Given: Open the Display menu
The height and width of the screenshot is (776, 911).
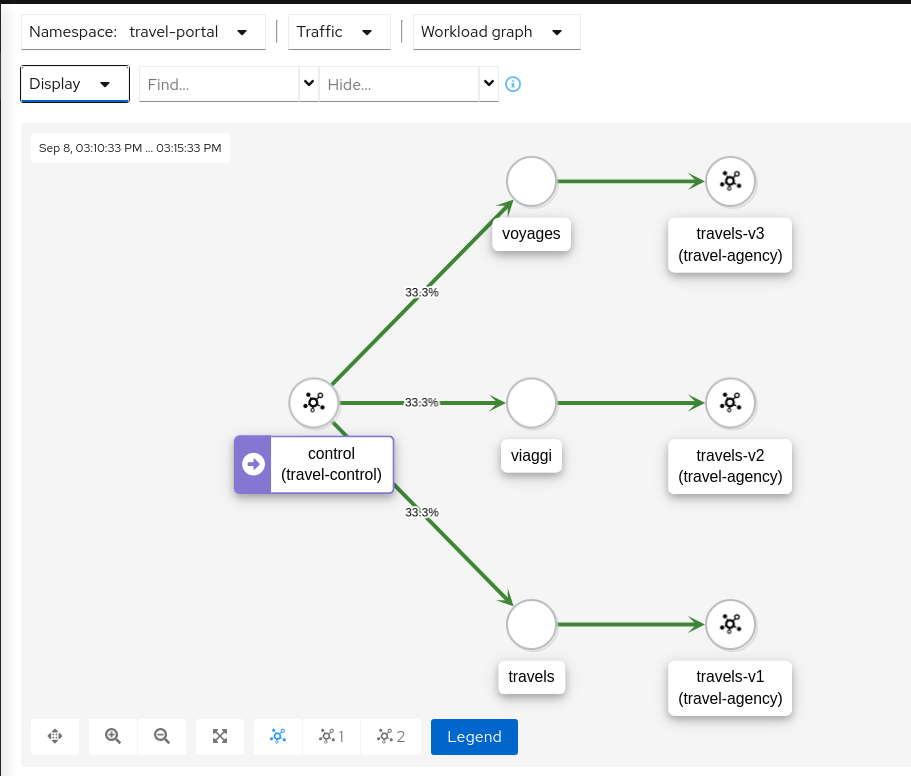Looking at the screenshot, I should coord(74,84).
